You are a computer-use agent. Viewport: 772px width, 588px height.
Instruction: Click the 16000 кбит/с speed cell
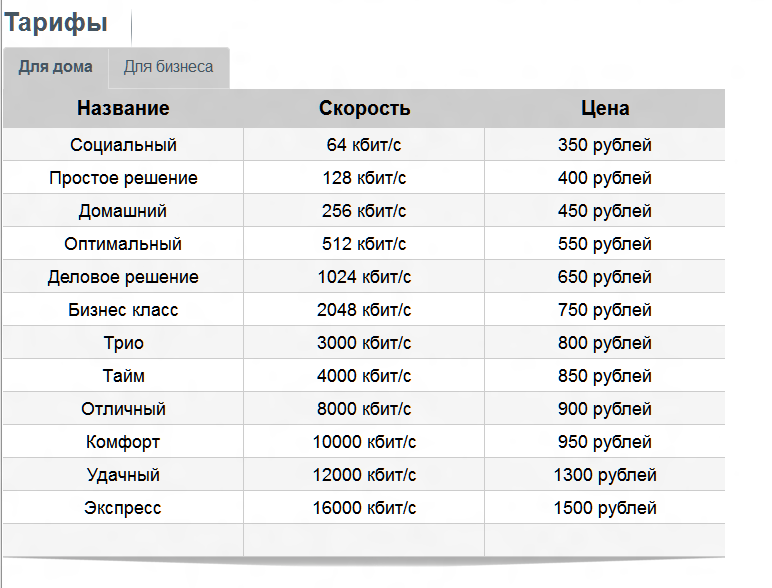pos(364,508)
